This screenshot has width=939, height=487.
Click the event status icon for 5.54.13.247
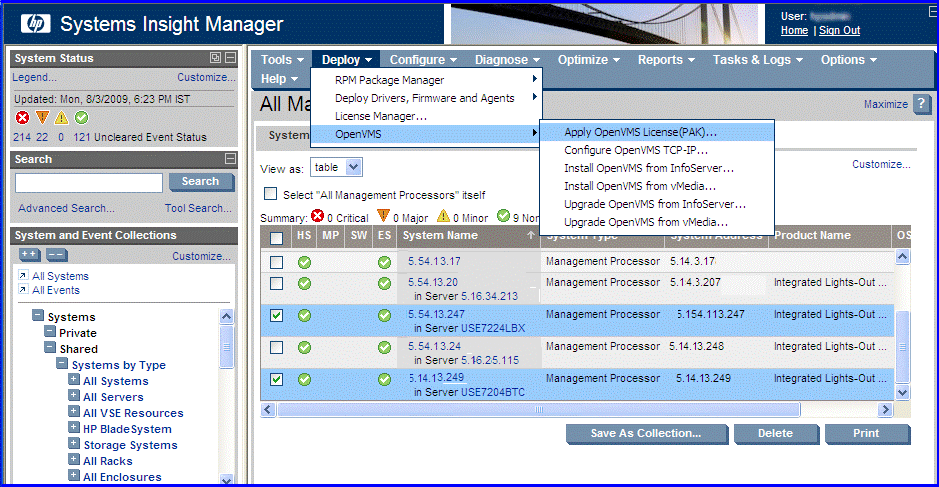tap(384, 315)
